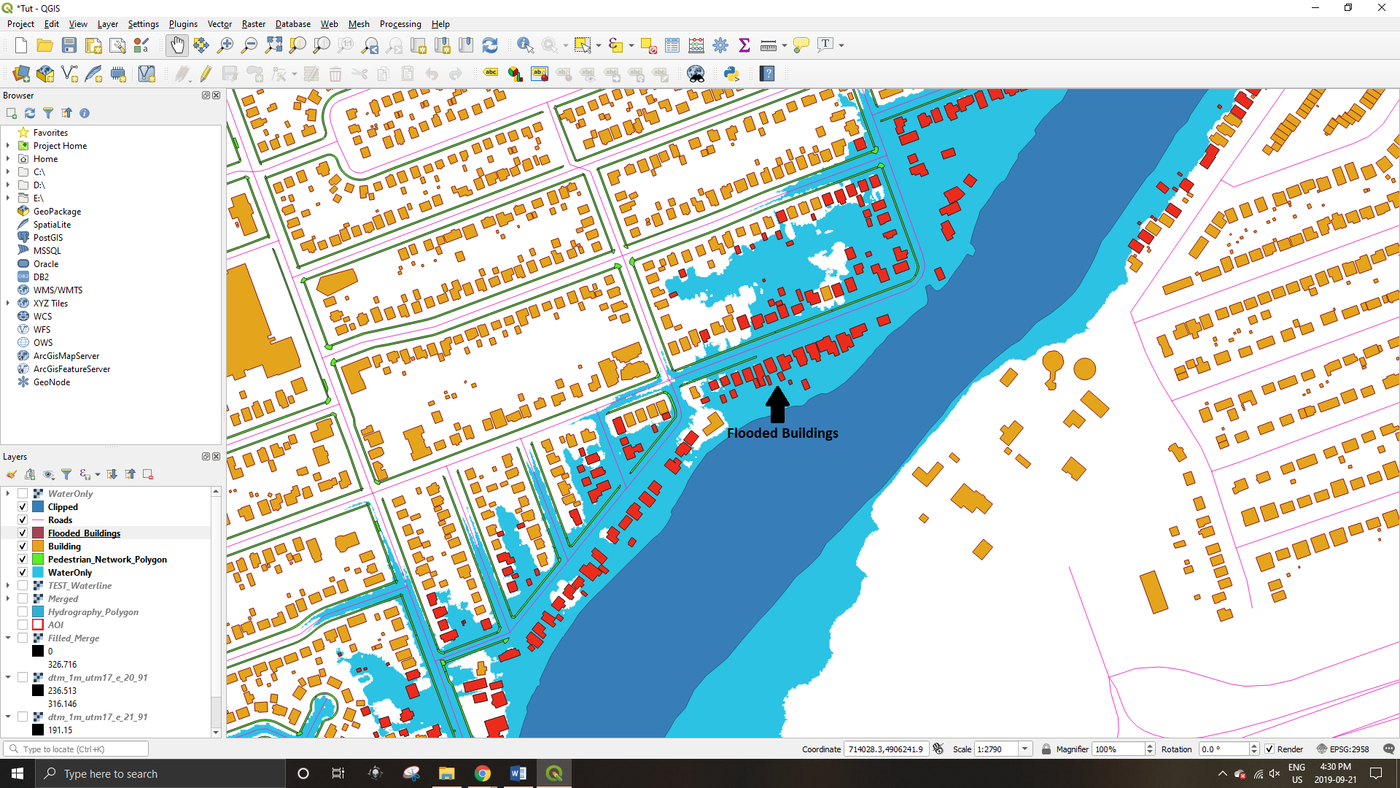
Task: Select the Pan Map hand tool
Action: 177,45
